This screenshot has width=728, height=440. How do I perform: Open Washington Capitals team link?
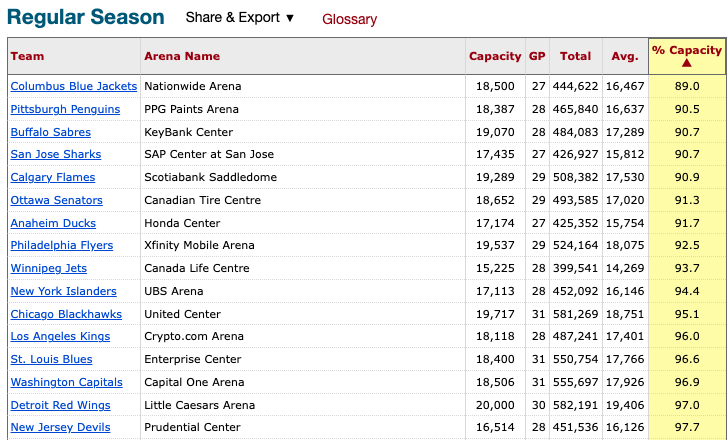(x=67, y=382)
